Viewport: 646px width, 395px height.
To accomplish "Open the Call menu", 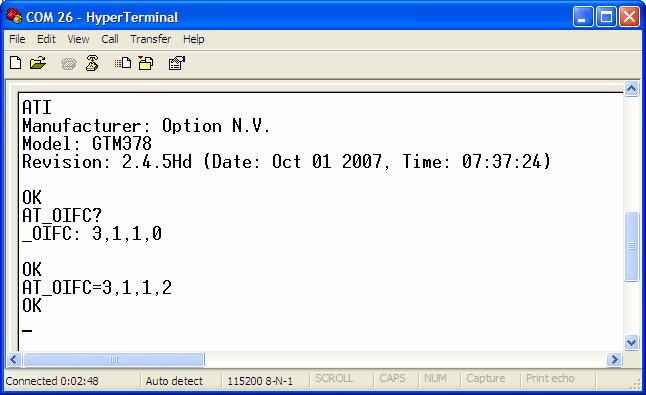I will (x=110, y=39).
